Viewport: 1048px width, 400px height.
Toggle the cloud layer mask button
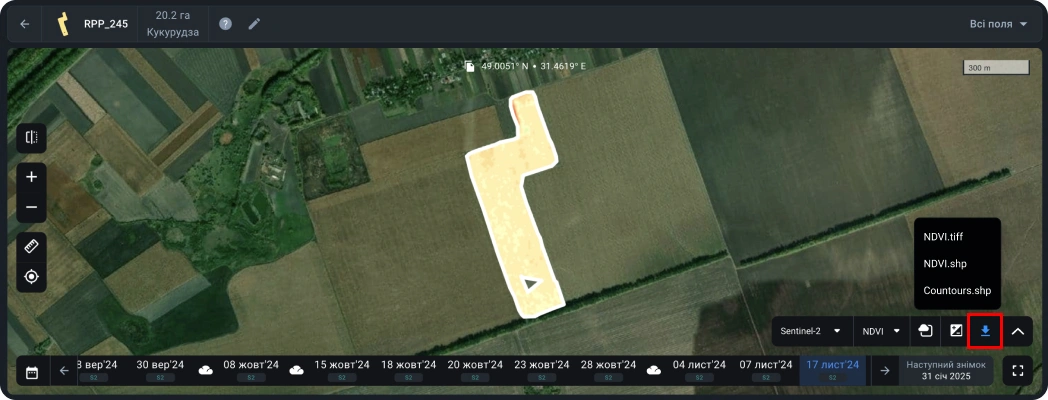[925, 331]
